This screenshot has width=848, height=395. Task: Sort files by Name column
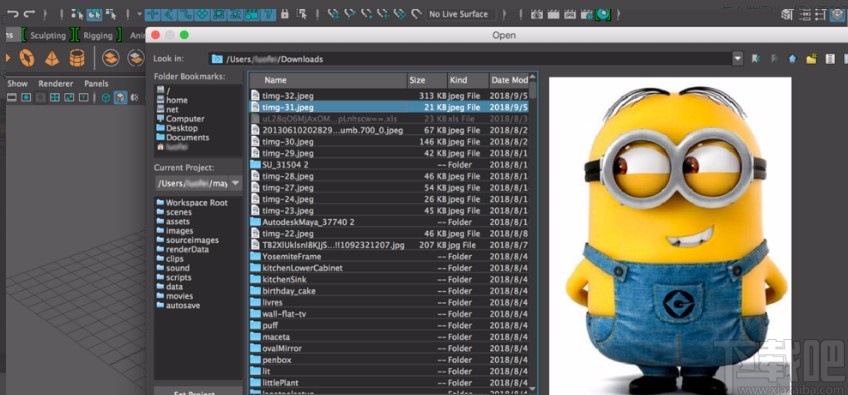pyautogui.click(x=328, y=80)
